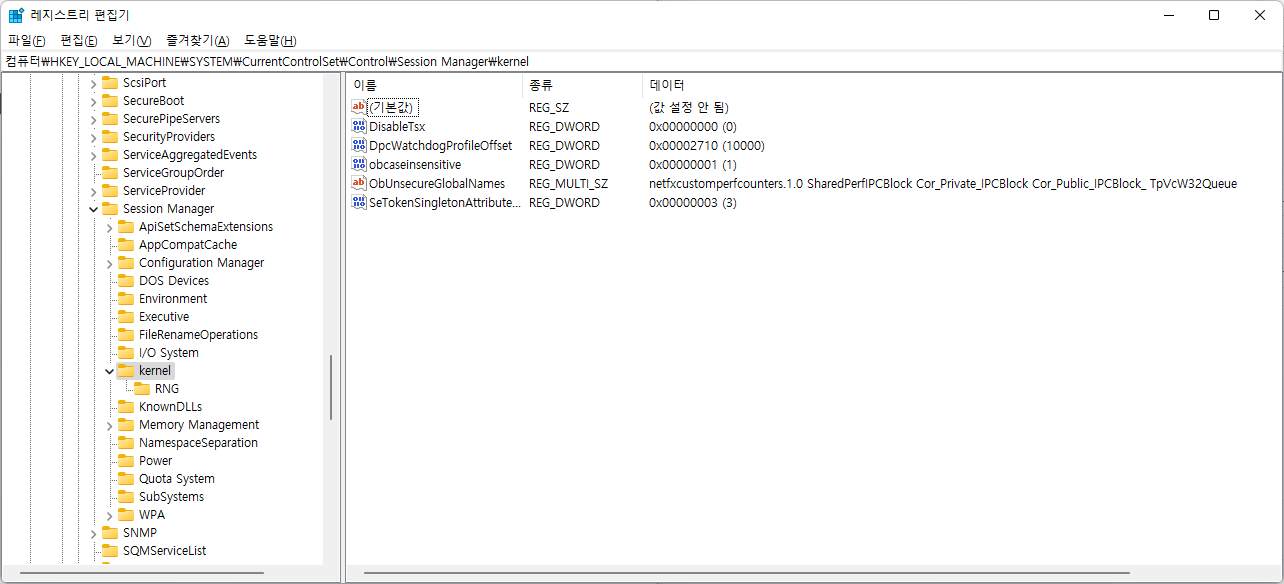Click the DOS Devices folder icon

point(125,281)
